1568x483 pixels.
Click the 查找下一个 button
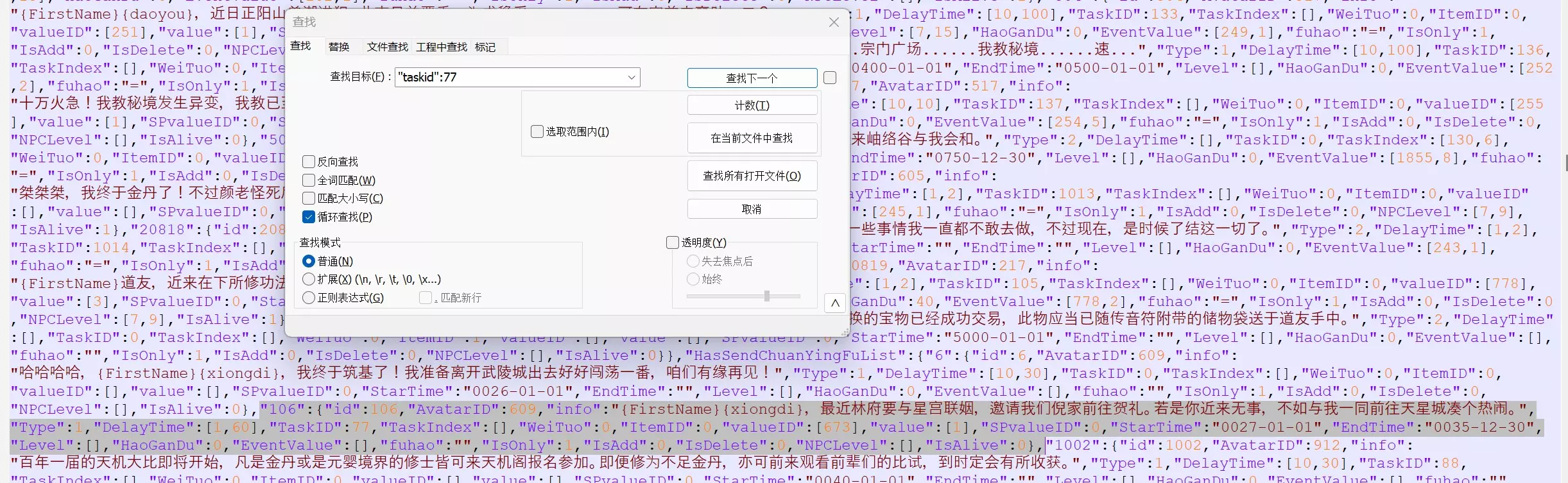[x=752, y=78]
